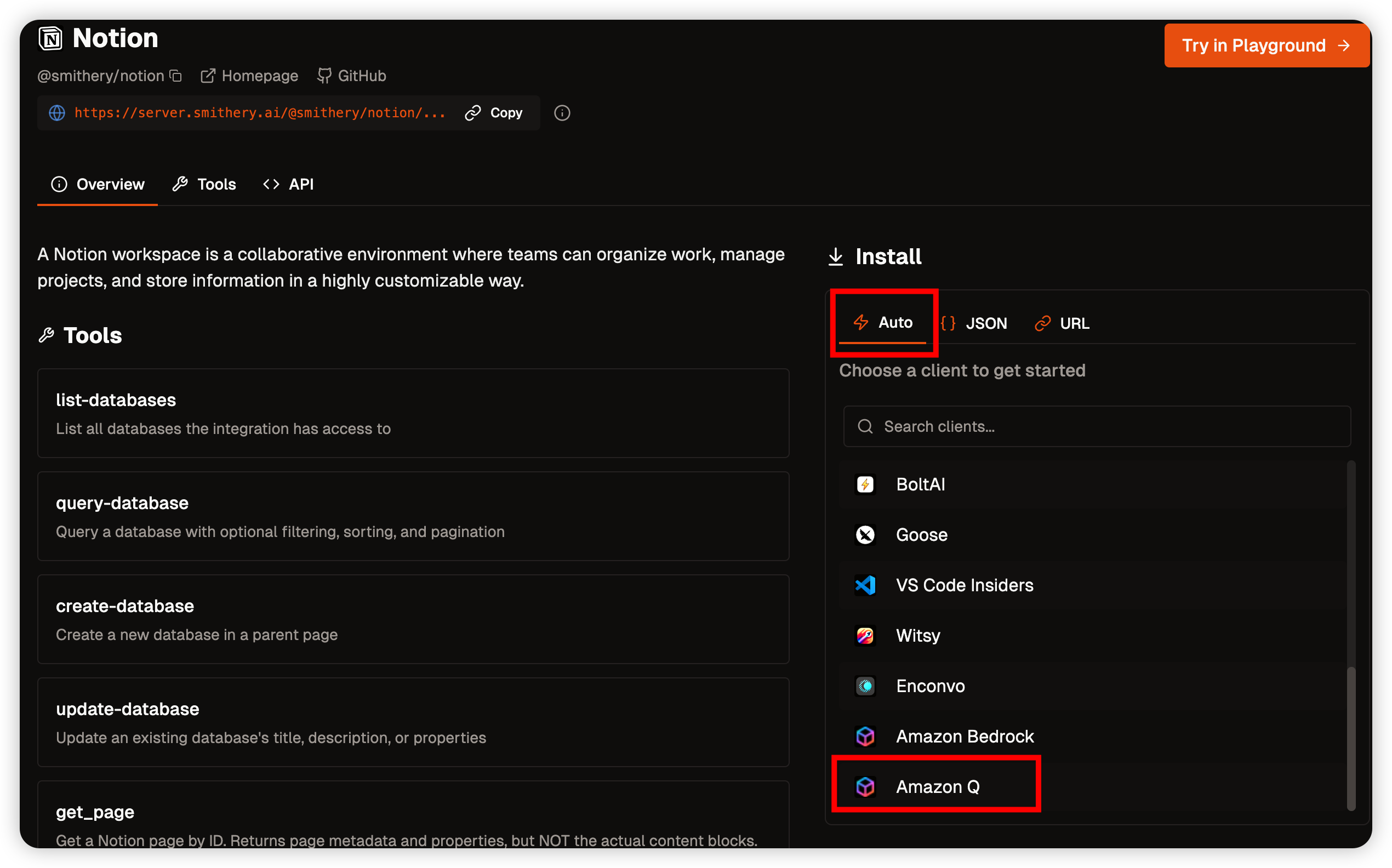Click the BoltAI client icon
Screen dimensions: 1392x868
[x=864, y=484]
